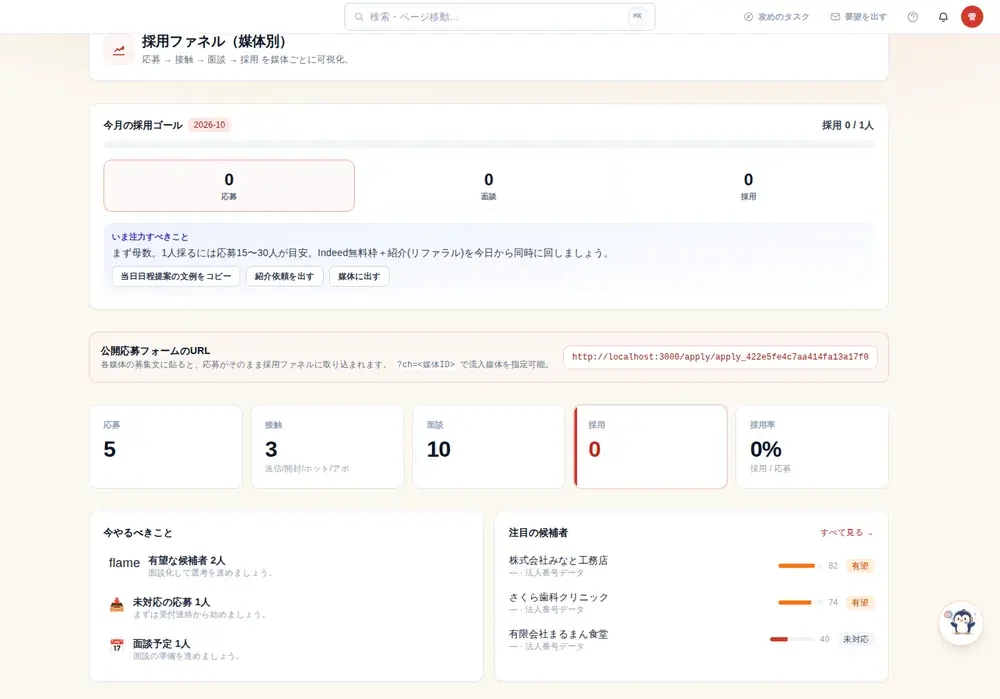Screen dimensions: 1000x699
Task: Click the public apply form URL box
Action: (720, 357)
